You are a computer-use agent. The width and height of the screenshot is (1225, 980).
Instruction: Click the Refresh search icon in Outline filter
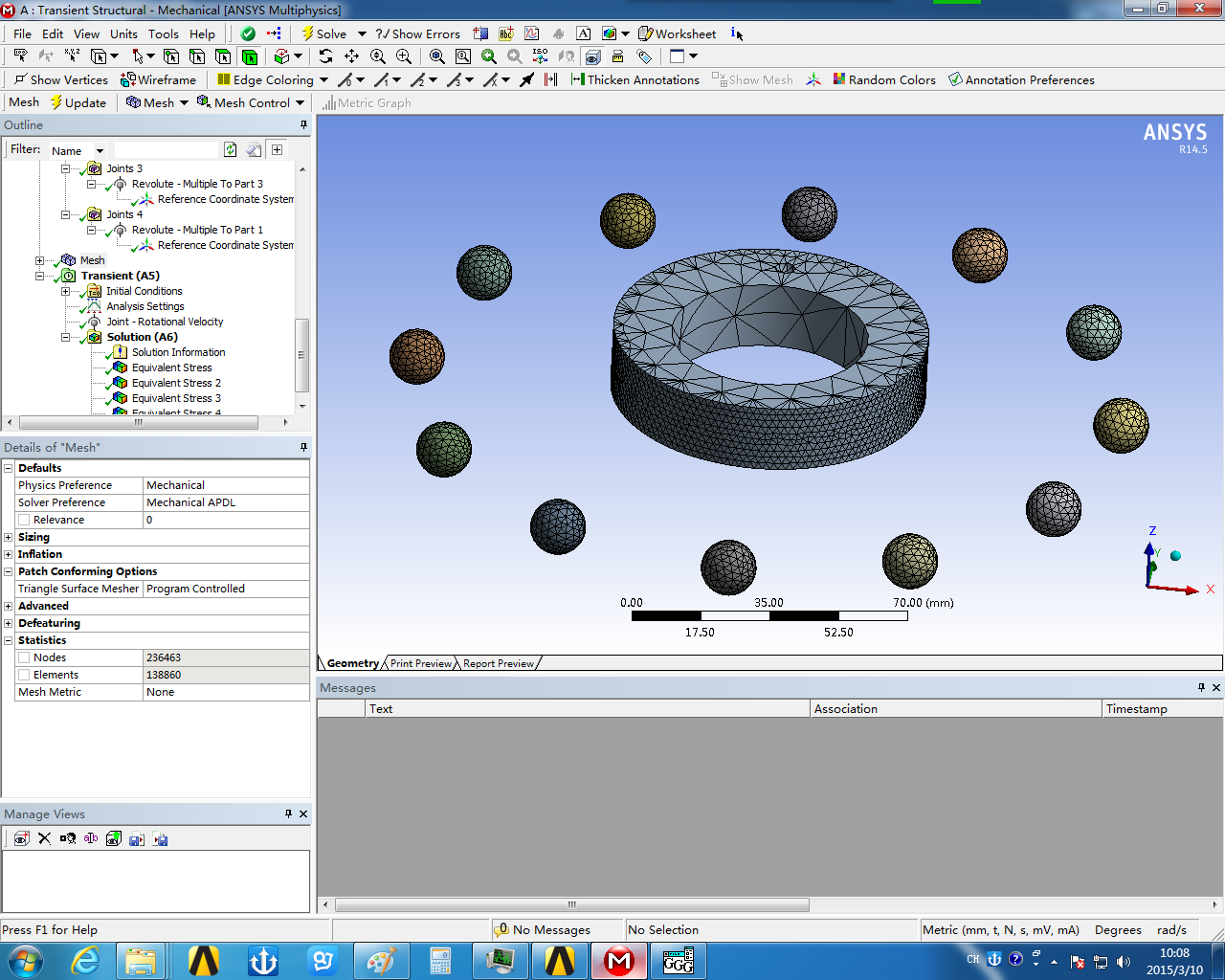[231, 149]
